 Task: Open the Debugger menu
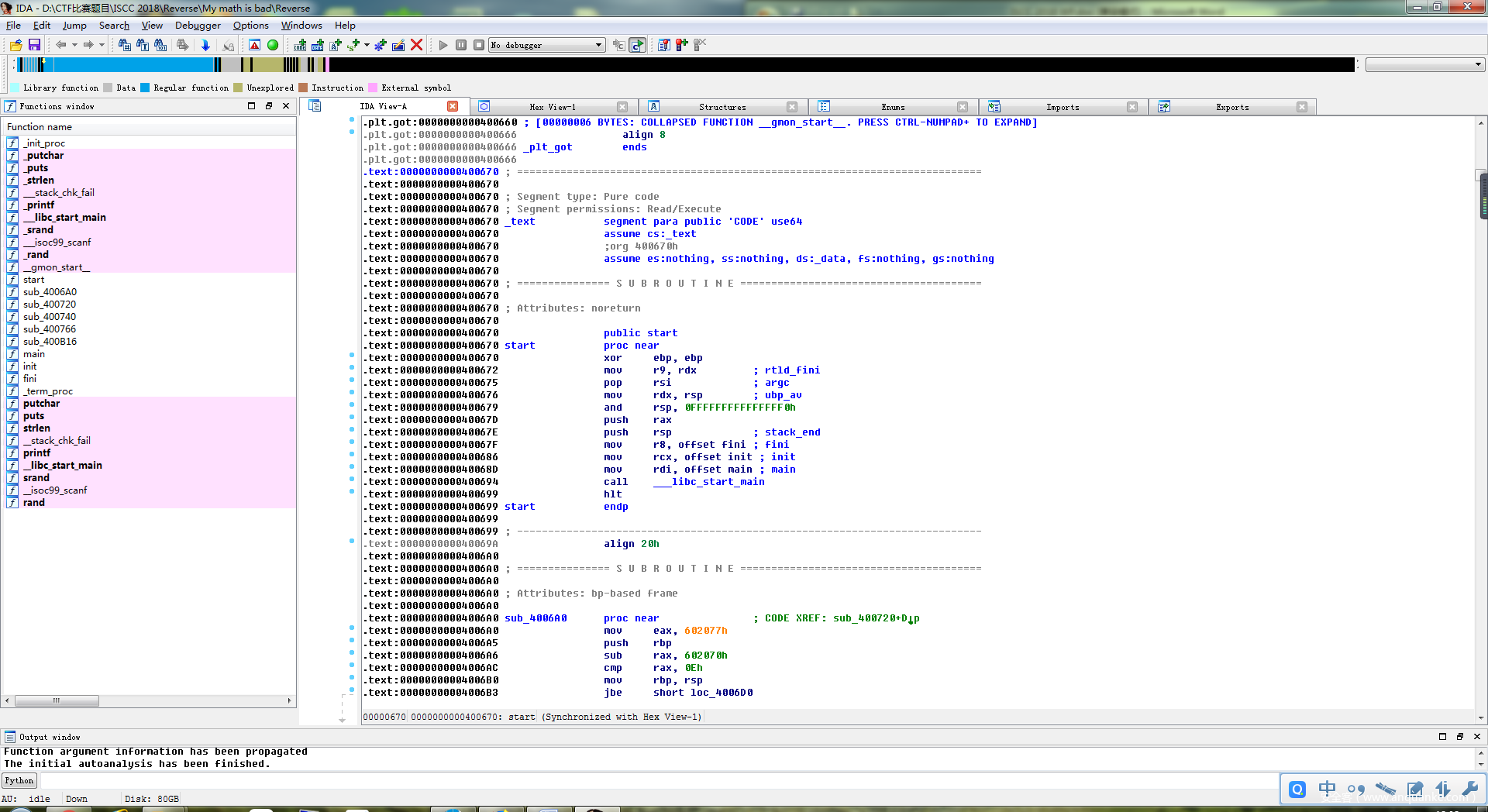tap(198, 26)
